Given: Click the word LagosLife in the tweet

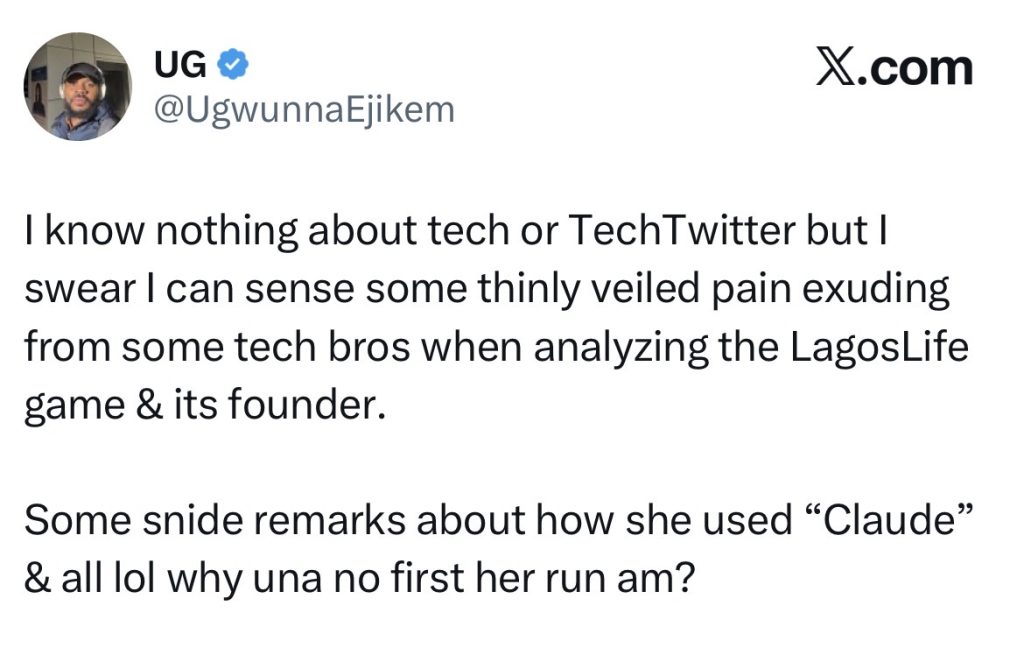Looking at the screenshot, I should pos(879,346).
